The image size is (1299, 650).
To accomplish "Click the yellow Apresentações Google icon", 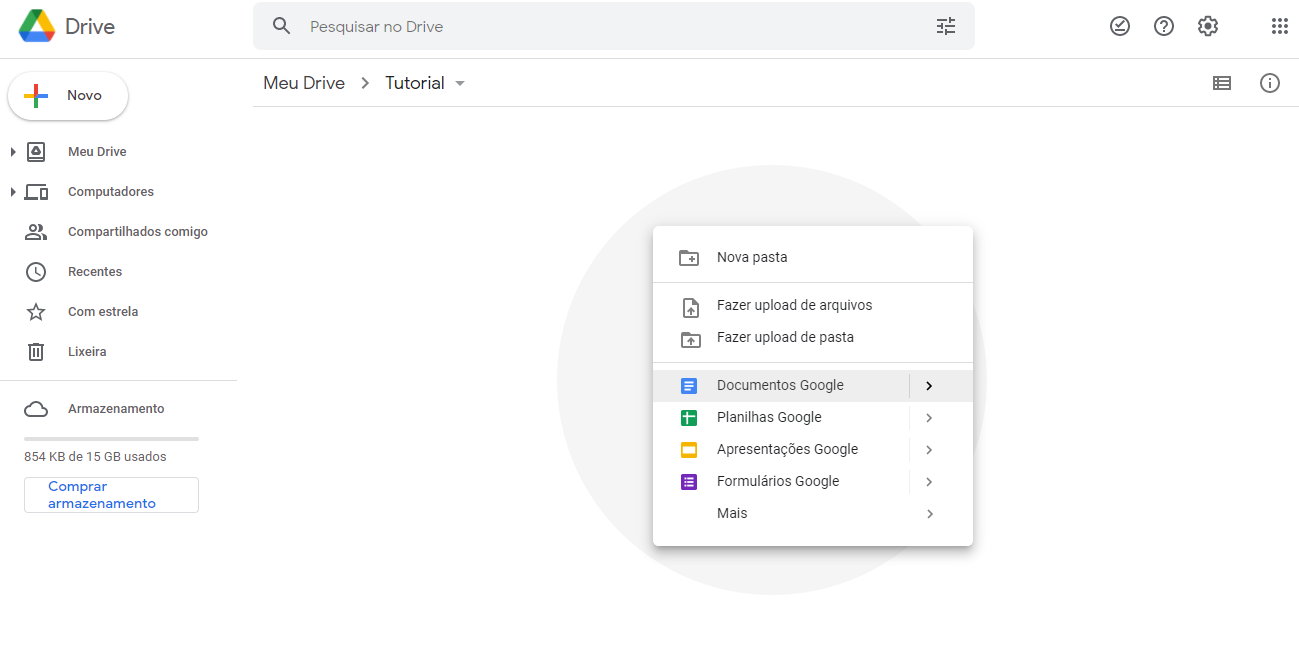I will coord(689,449).
